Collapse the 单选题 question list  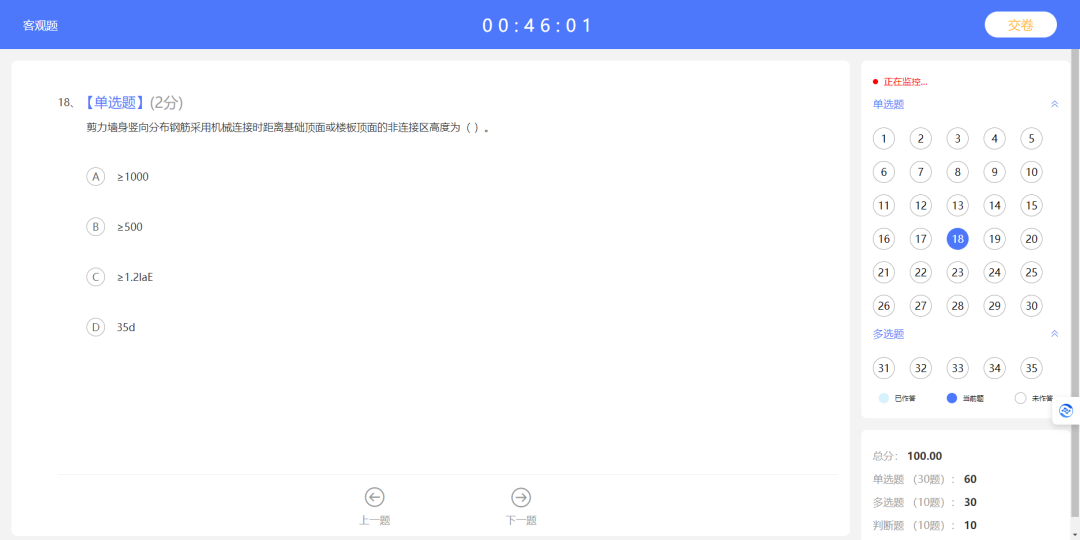tap(1054, 104)
